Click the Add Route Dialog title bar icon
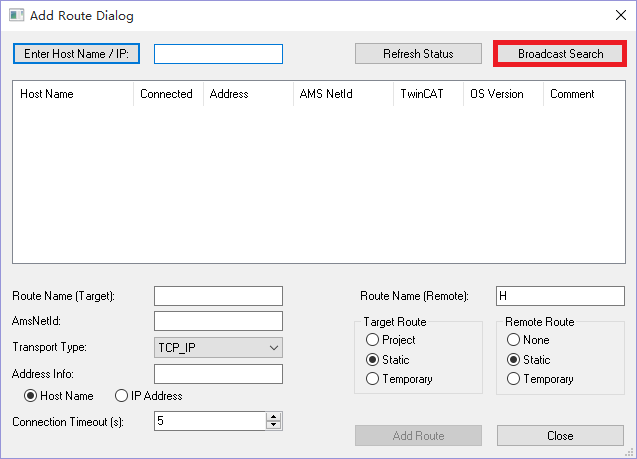 point(17,16)
